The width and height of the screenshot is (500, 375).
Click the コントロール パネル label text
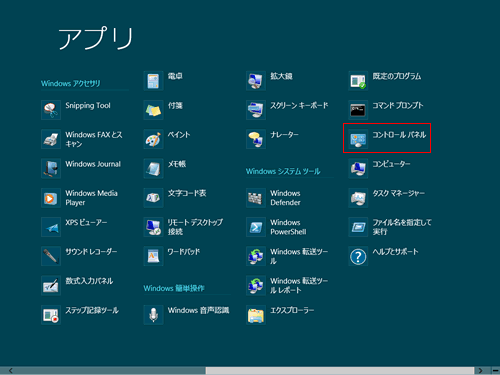click(399, 135)
